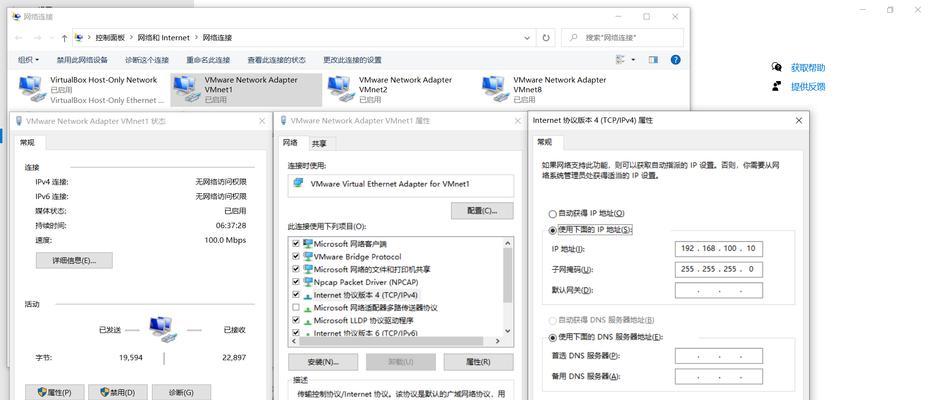Click the items list scroll-down arrow

click(507, 330)
